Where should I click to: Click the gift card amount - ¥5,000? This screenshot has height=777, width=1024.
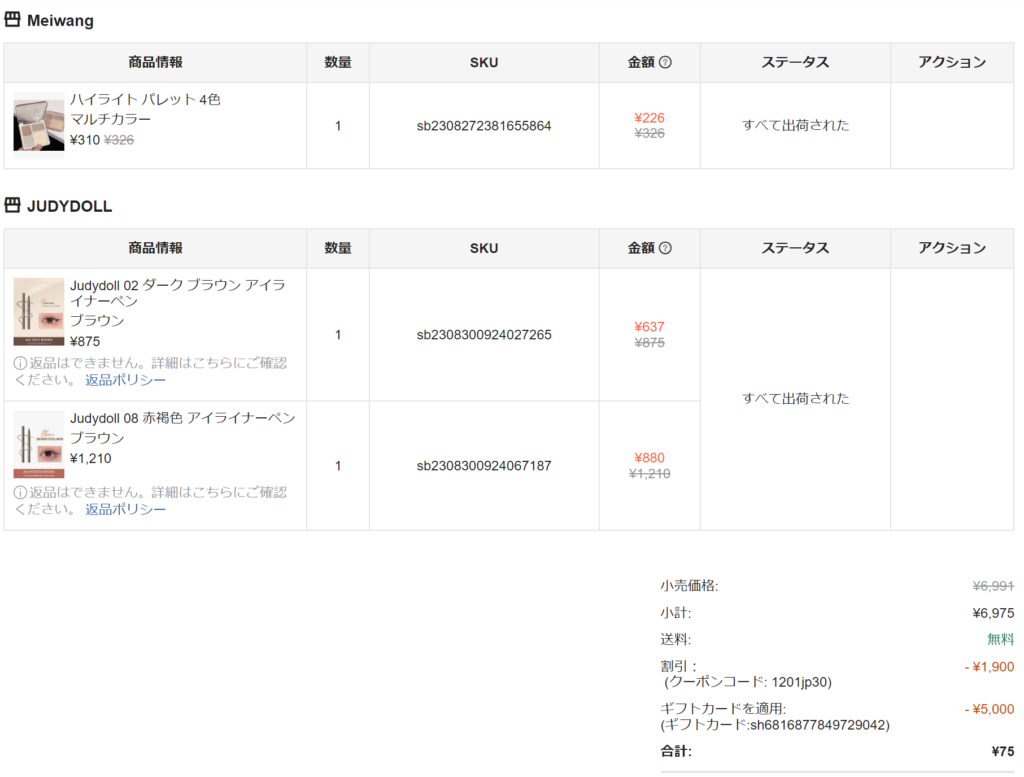point(989,709)
